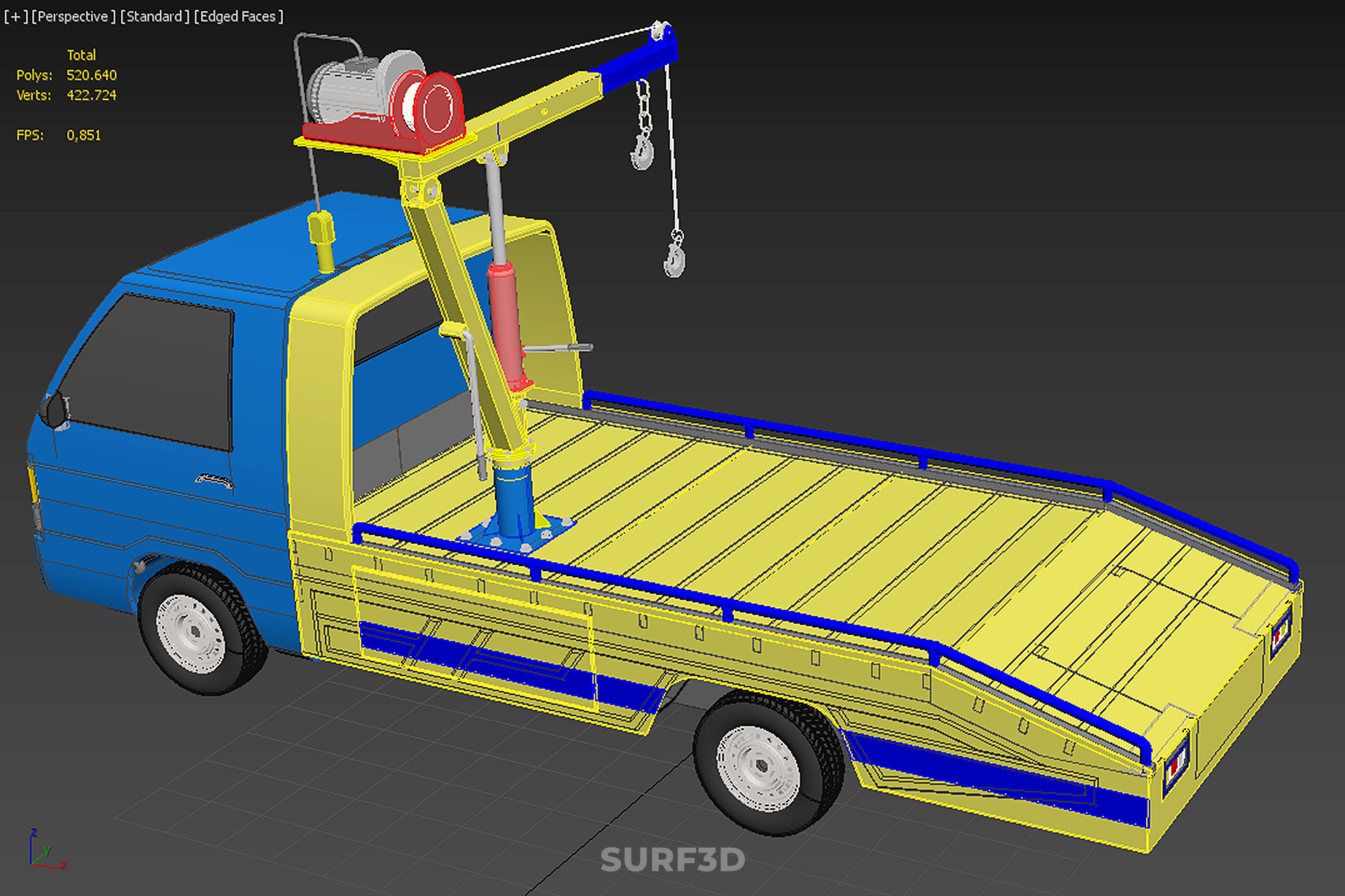Open the Edged Faces display dropdown
This screenshot has height=896, width=1345.
239,16
